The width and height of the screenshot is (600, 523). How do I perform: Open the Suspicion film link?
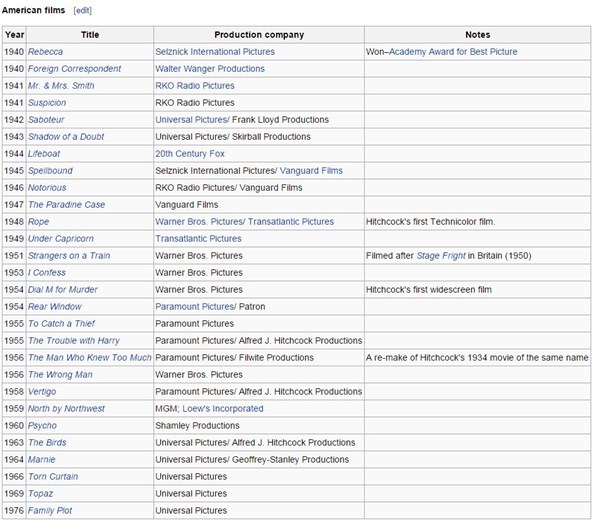point(47,103)
